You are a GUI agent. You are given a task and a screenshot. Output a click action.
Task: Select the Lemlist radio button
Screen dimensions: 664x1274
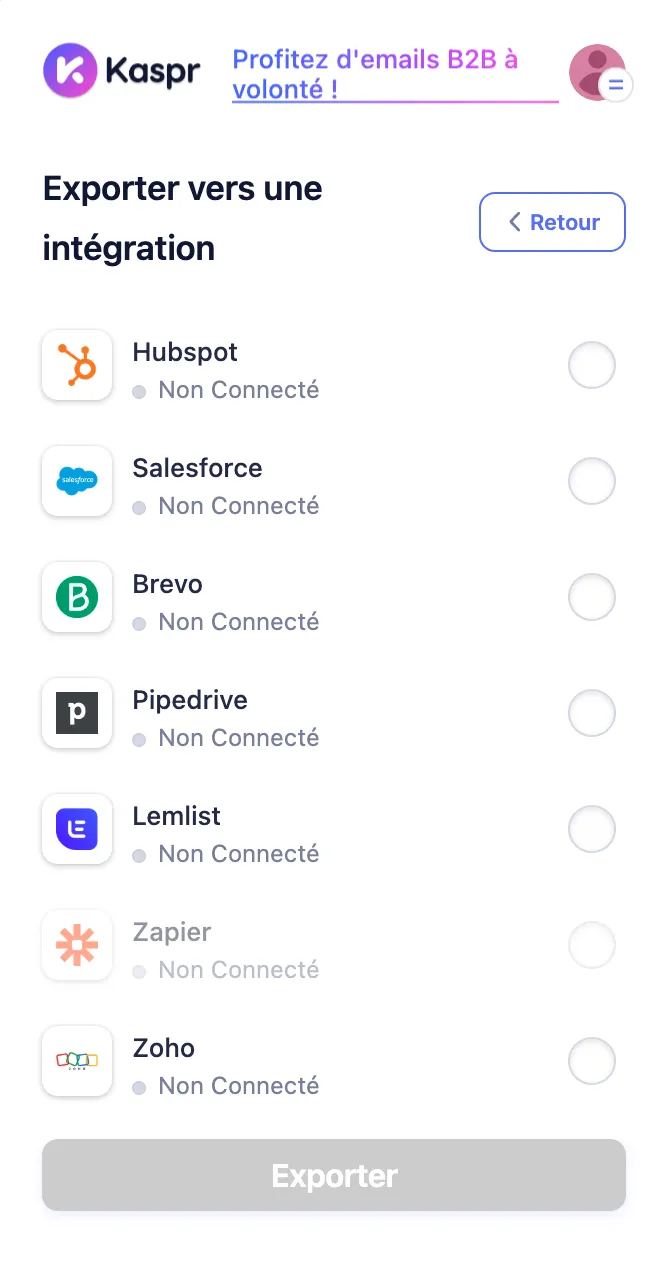592,829
